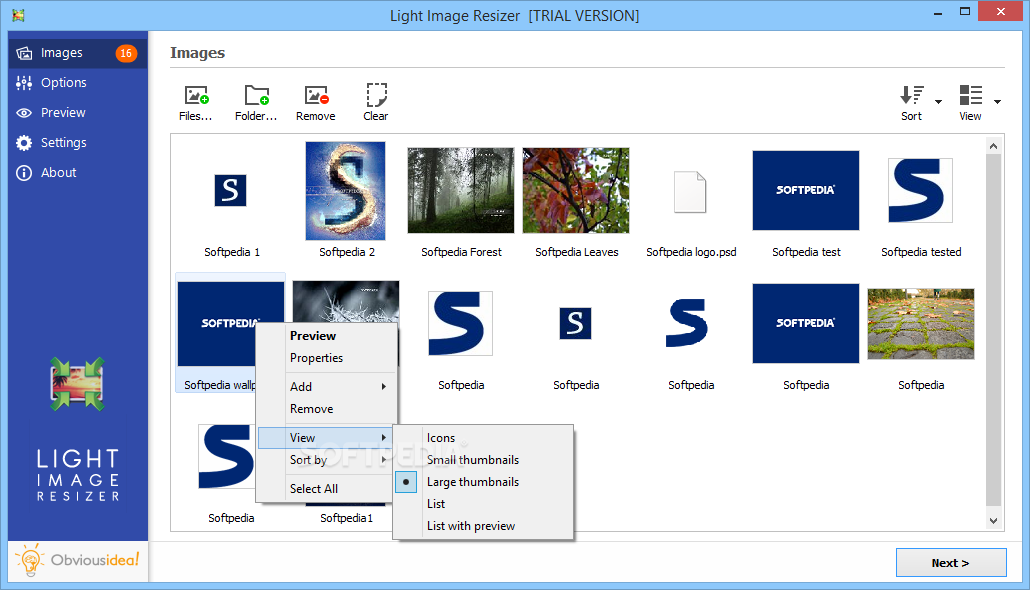
Task: Expand the Add submenu in context menu
Action: pyautogui.click(x=300, y=386)
